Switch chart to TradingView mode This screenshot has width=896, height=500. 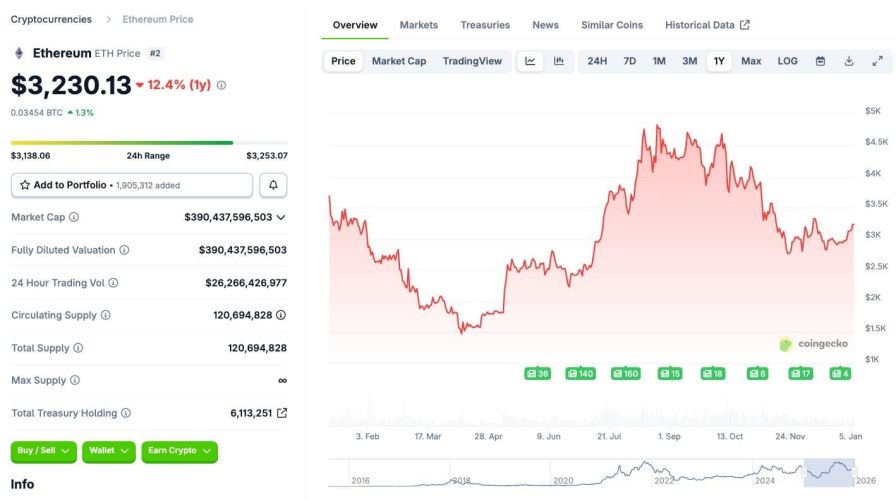coord(472,61)
